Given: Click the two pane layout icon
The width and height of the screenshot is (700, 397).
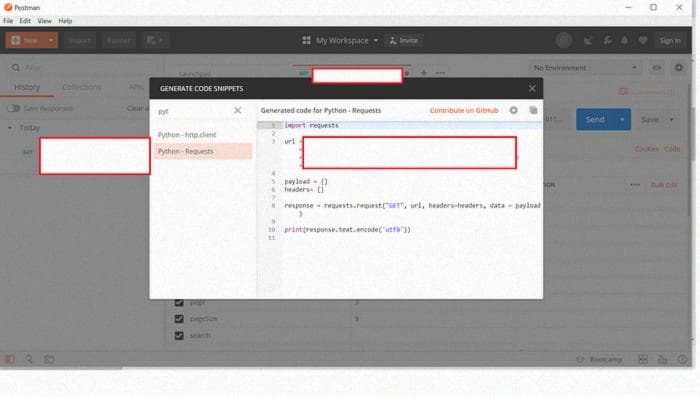Looking at the screenshot, I should click(x=643, y=359).
